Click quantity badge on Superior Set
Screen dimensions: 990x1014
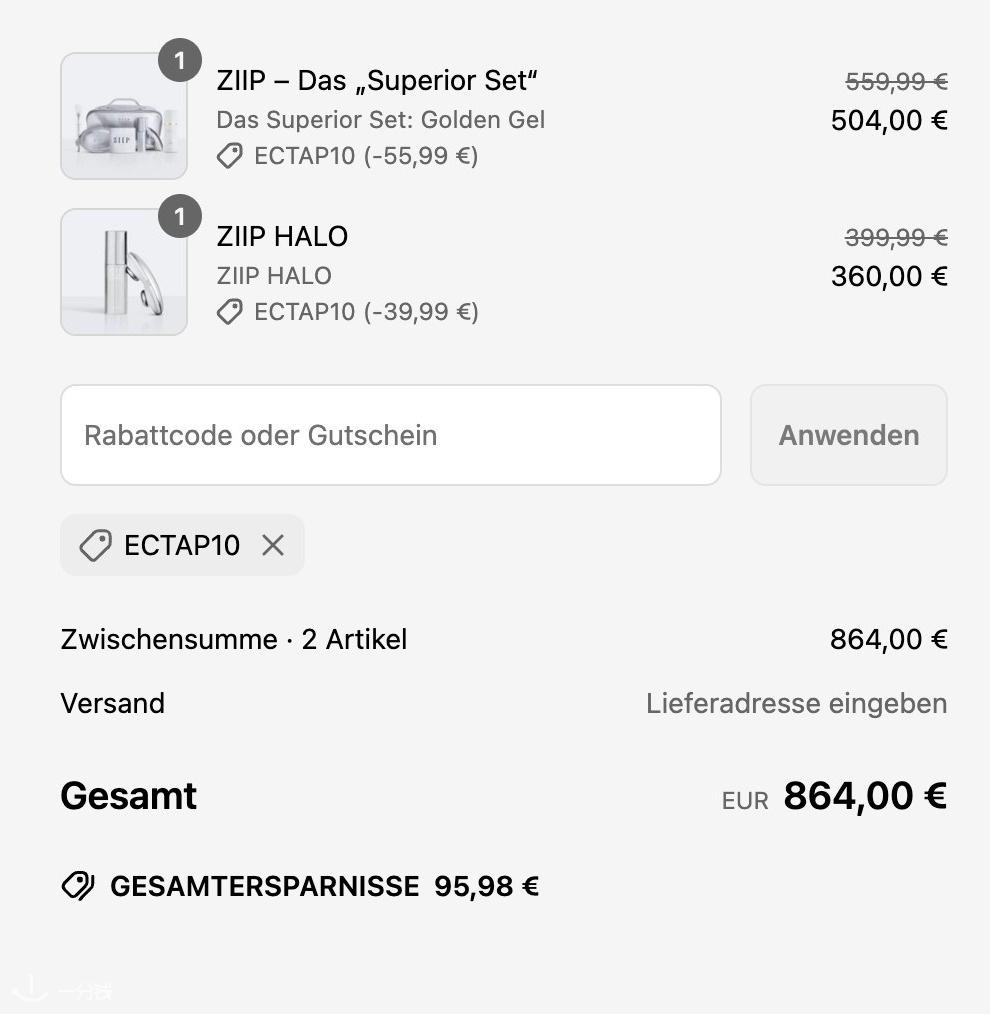pos(180,60)
